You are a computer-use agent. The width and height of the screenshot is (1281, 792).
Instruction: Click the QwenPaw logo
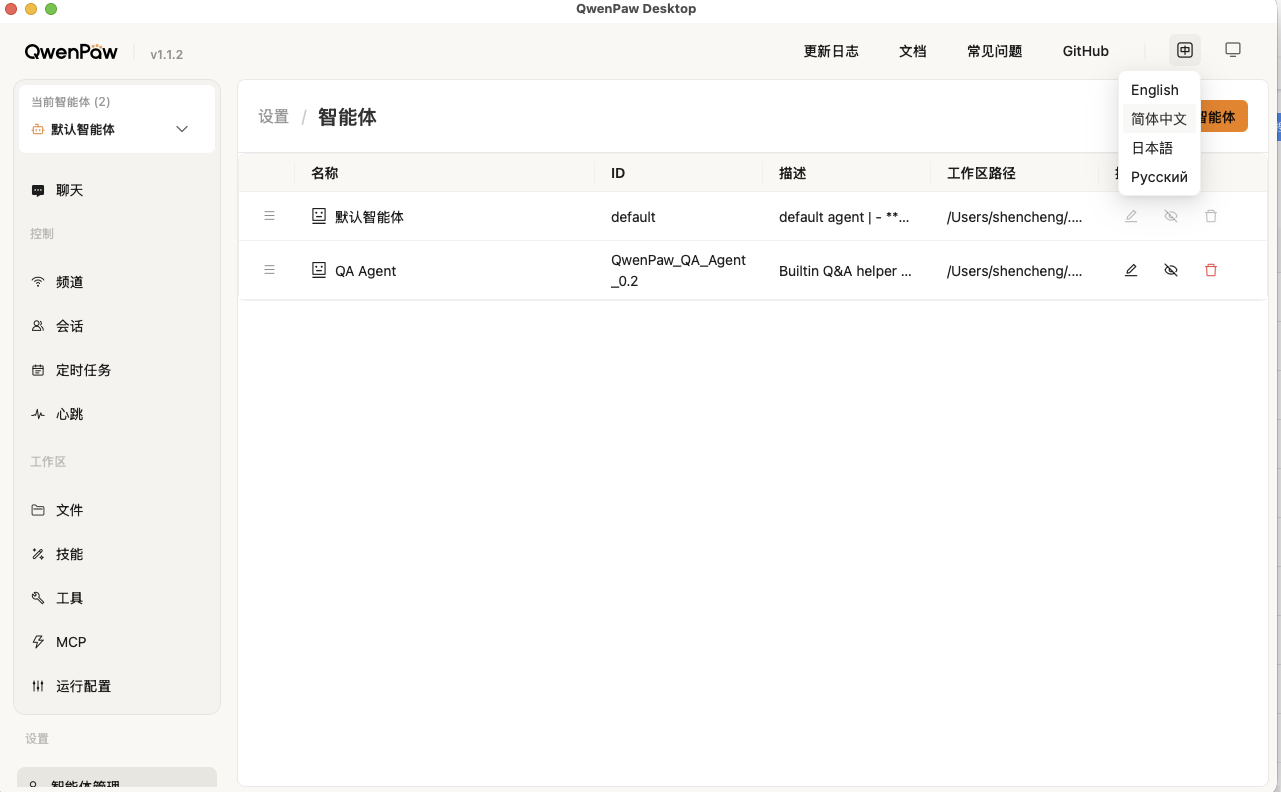pos(72,52)
